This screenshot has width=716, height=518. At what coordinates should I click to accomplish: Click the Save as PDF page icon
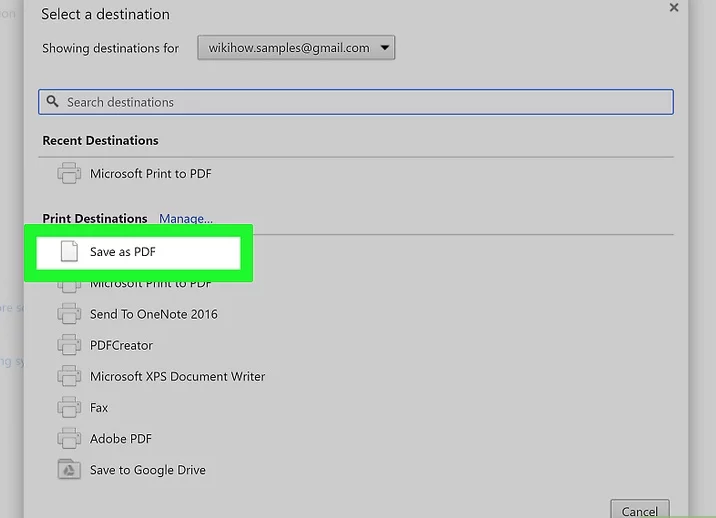coord(69,252)
